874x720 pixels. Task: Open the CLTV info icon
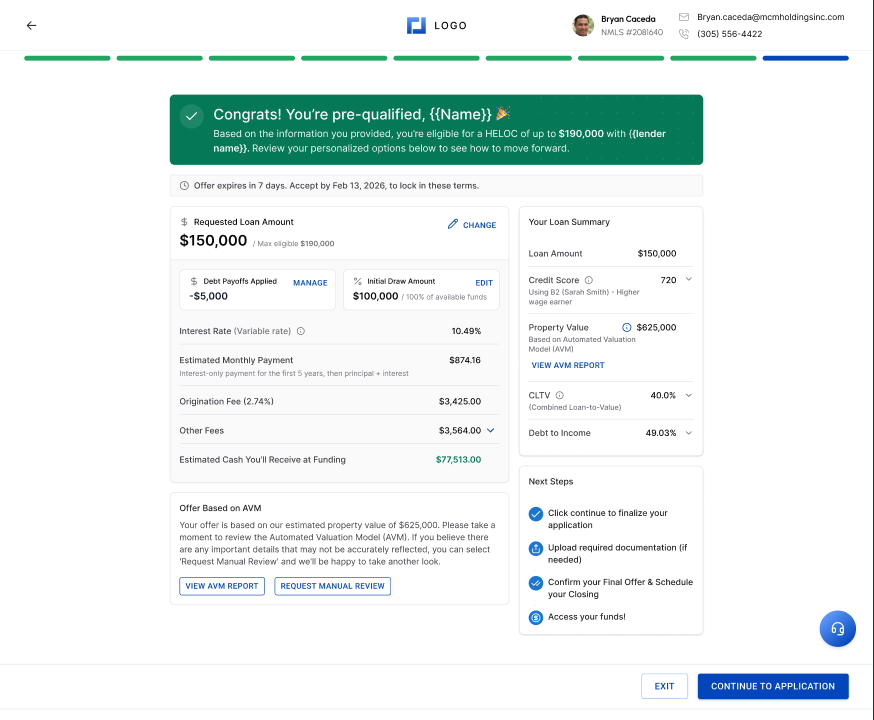[560, 395]
